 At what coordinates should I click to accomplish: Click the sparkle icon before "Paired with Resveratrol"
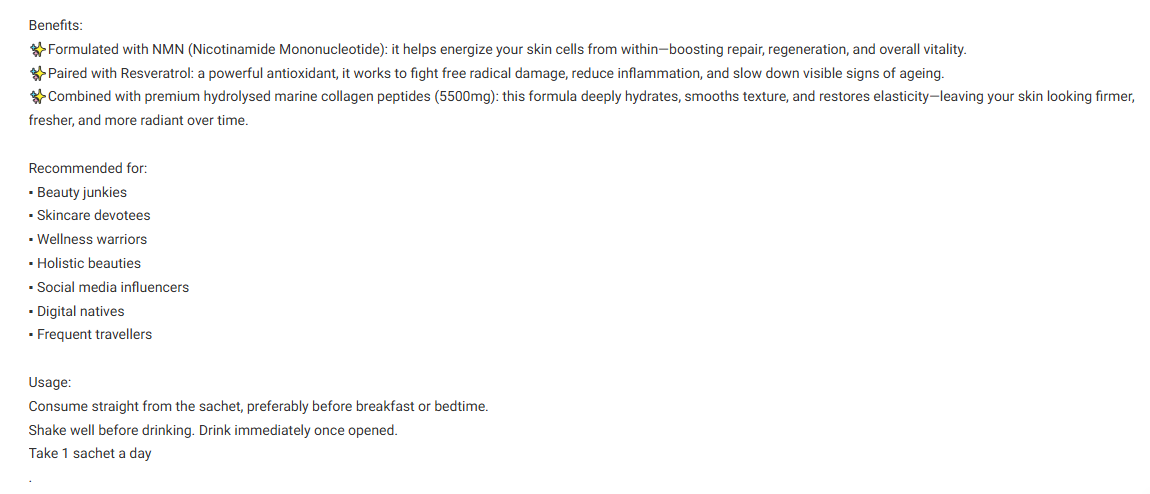[x=37, y=73]
